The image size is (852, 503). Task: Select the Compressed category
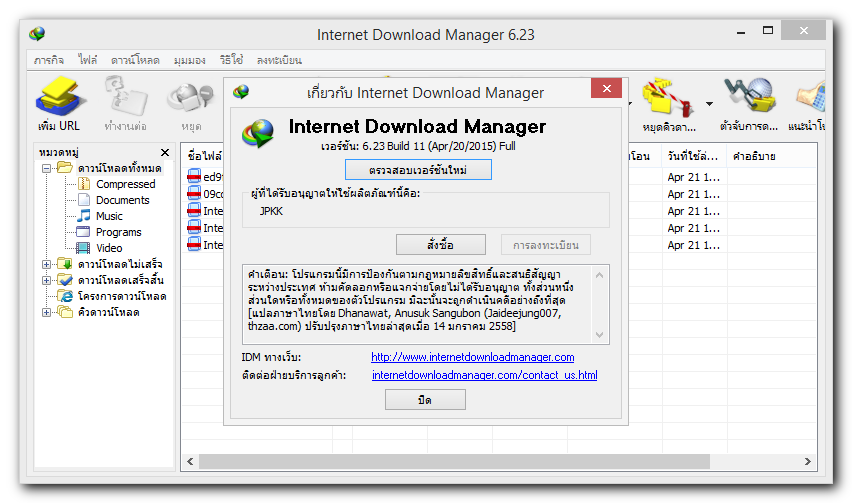click(x=126, y=184)
